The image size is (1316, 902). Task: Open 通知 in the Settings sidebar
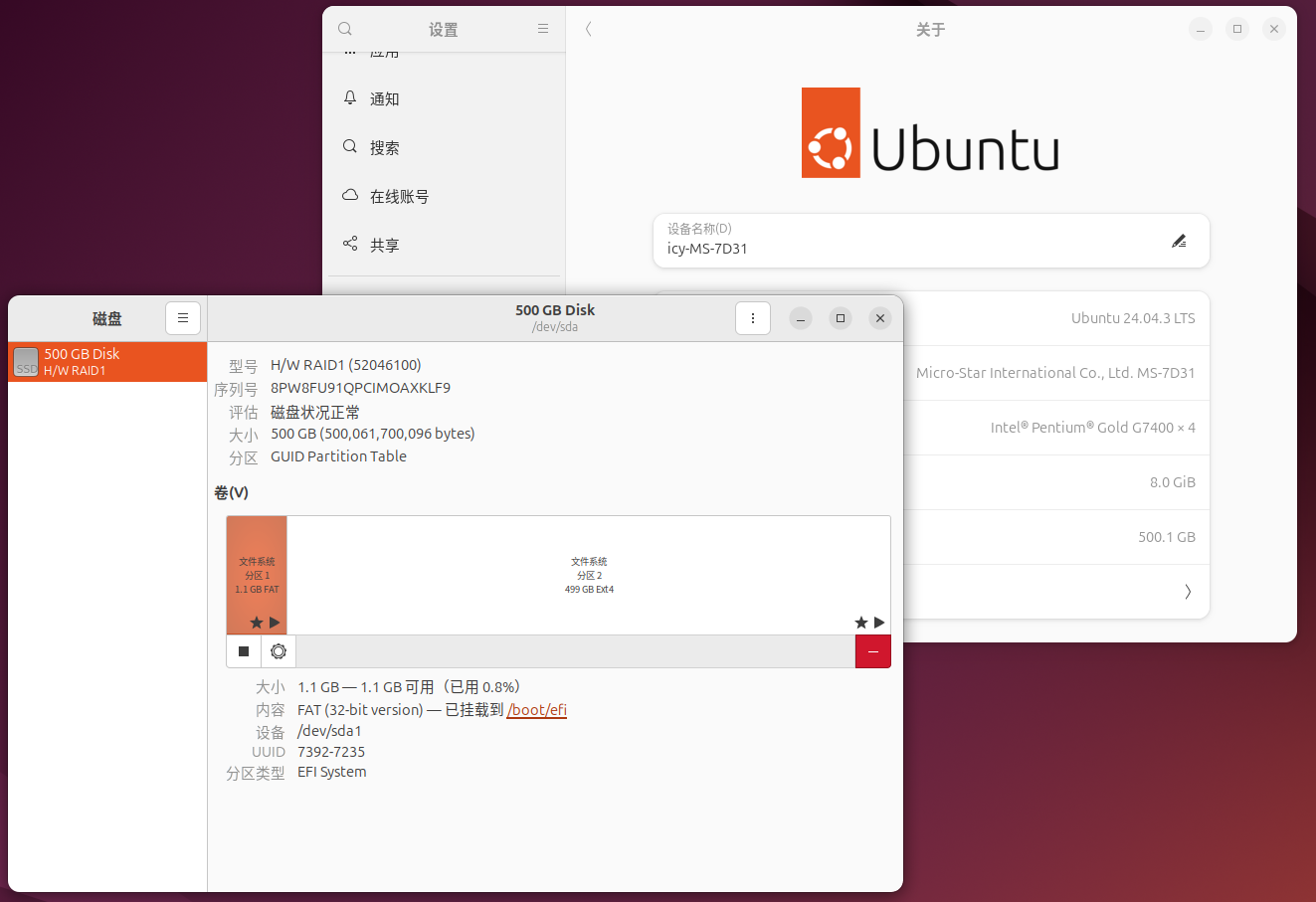click(x=444, y=98)
